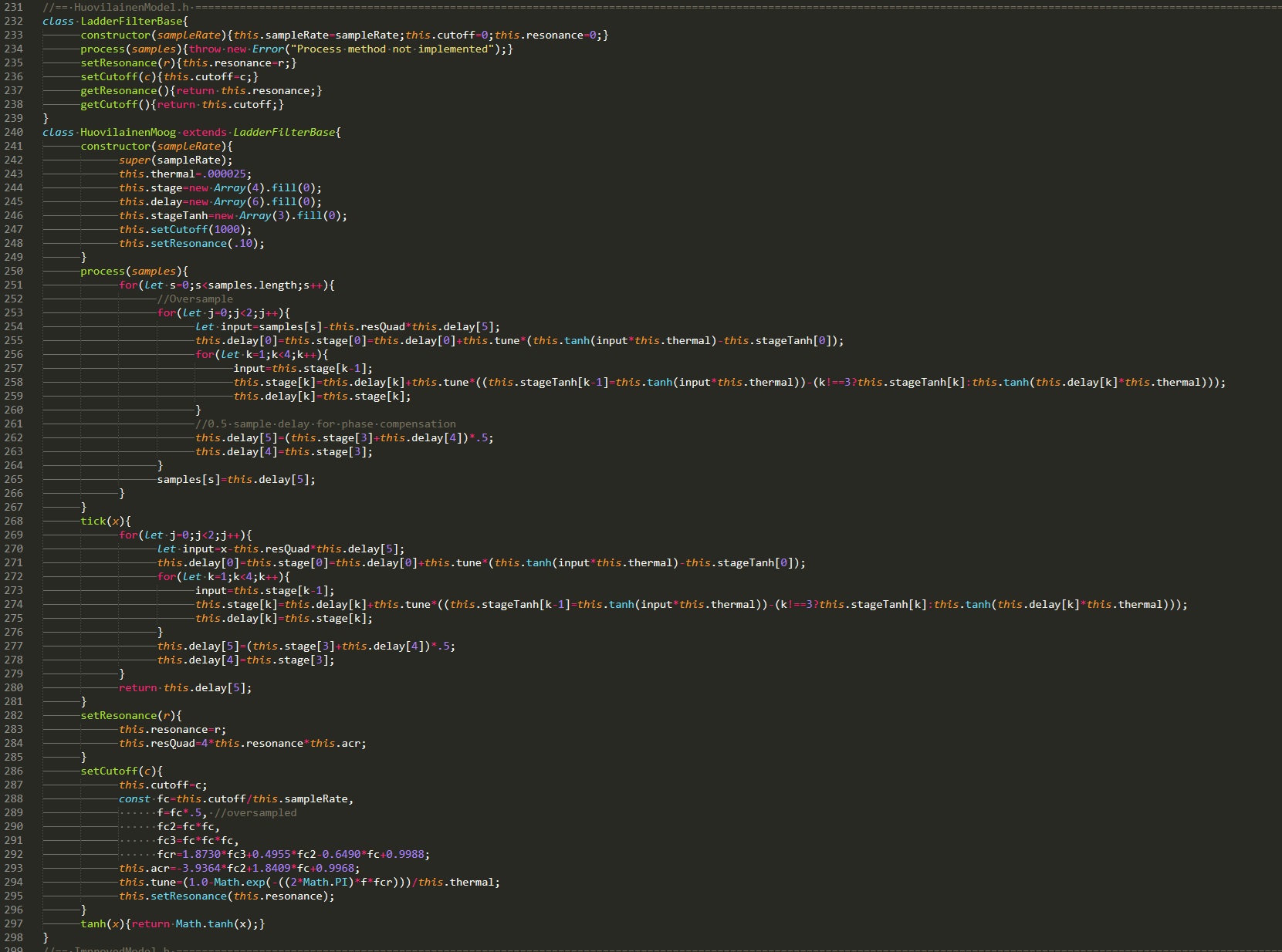Click the //Oversample comment

coord(194,299)
